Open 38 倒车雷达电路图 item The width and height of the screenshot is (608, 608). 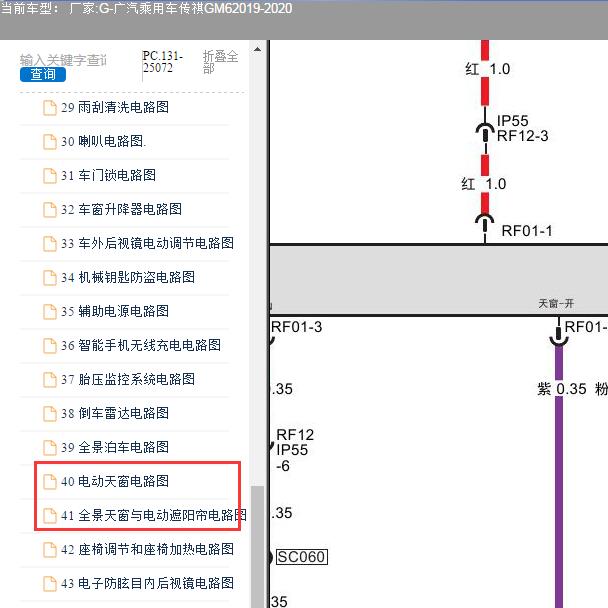[x=115, y=413]
